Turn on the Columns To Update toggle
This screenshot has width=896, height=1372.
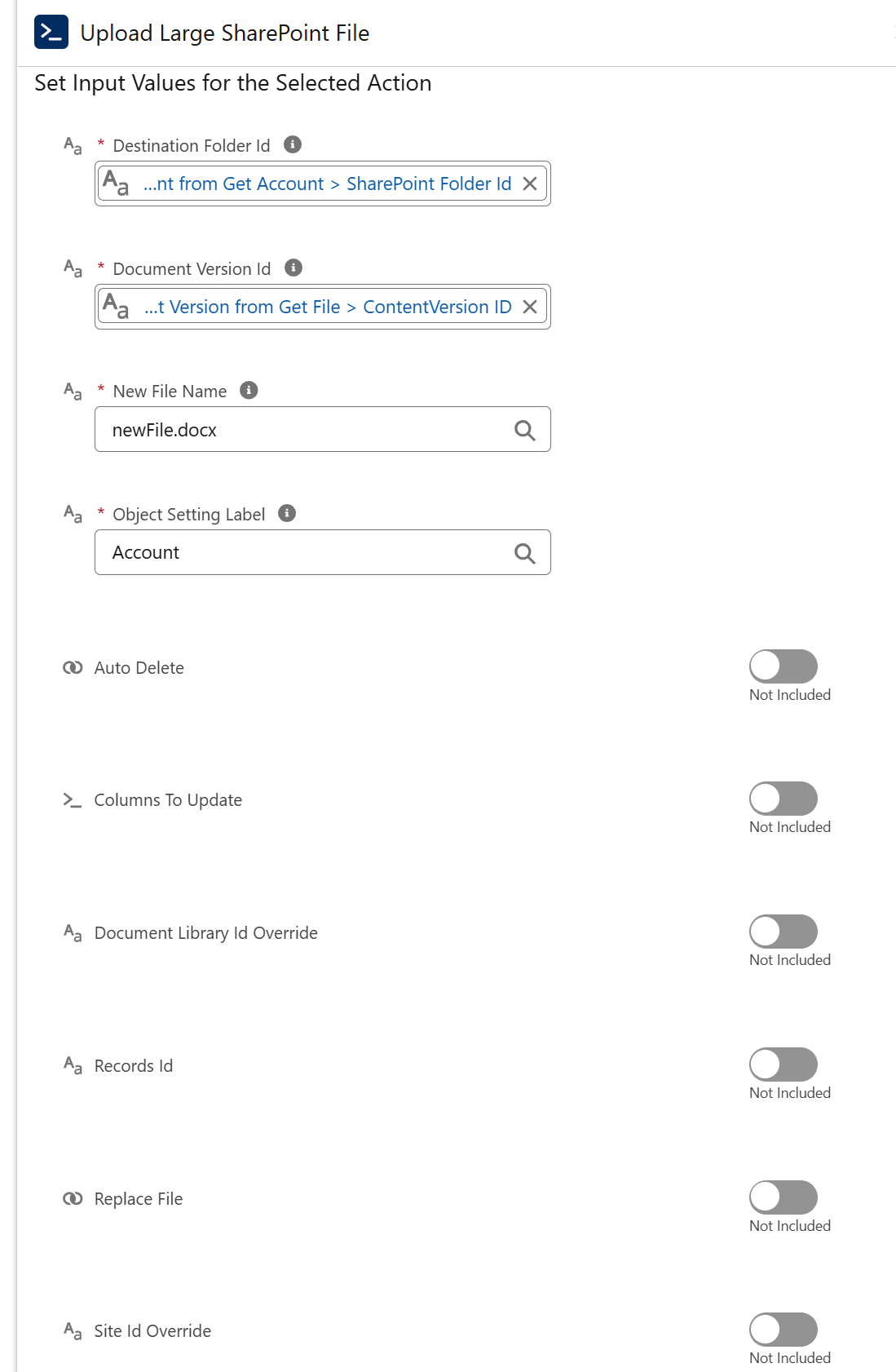[783, 799]
